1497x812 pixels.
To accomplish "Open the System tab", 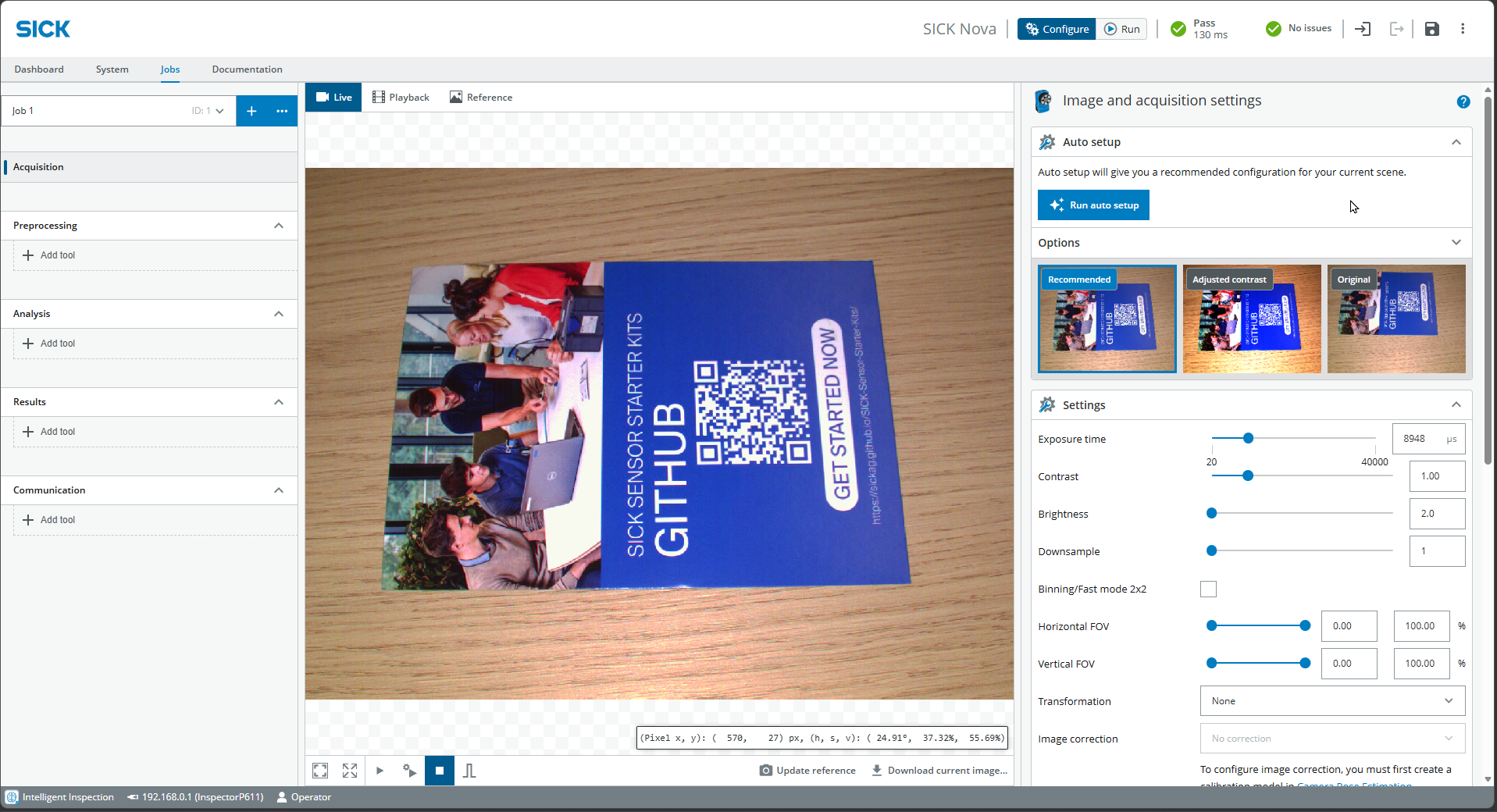I will [x=112, y=69].
